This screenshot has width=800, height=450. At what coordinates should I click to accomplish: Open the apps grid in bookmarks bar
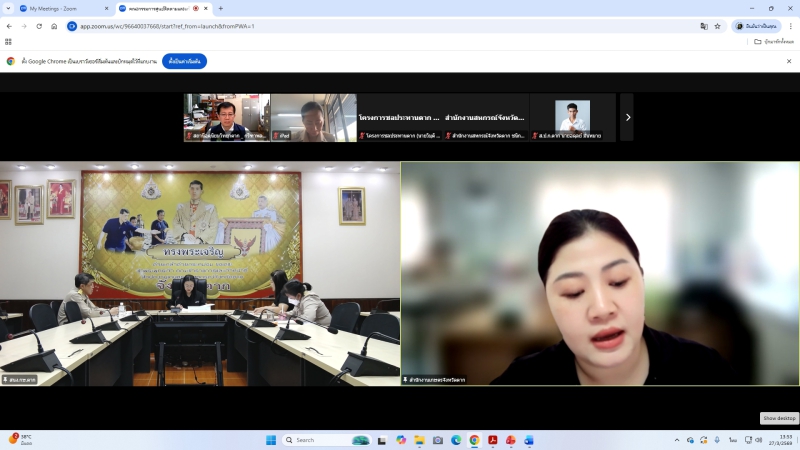pyautogui.click(x=9, y=42)
